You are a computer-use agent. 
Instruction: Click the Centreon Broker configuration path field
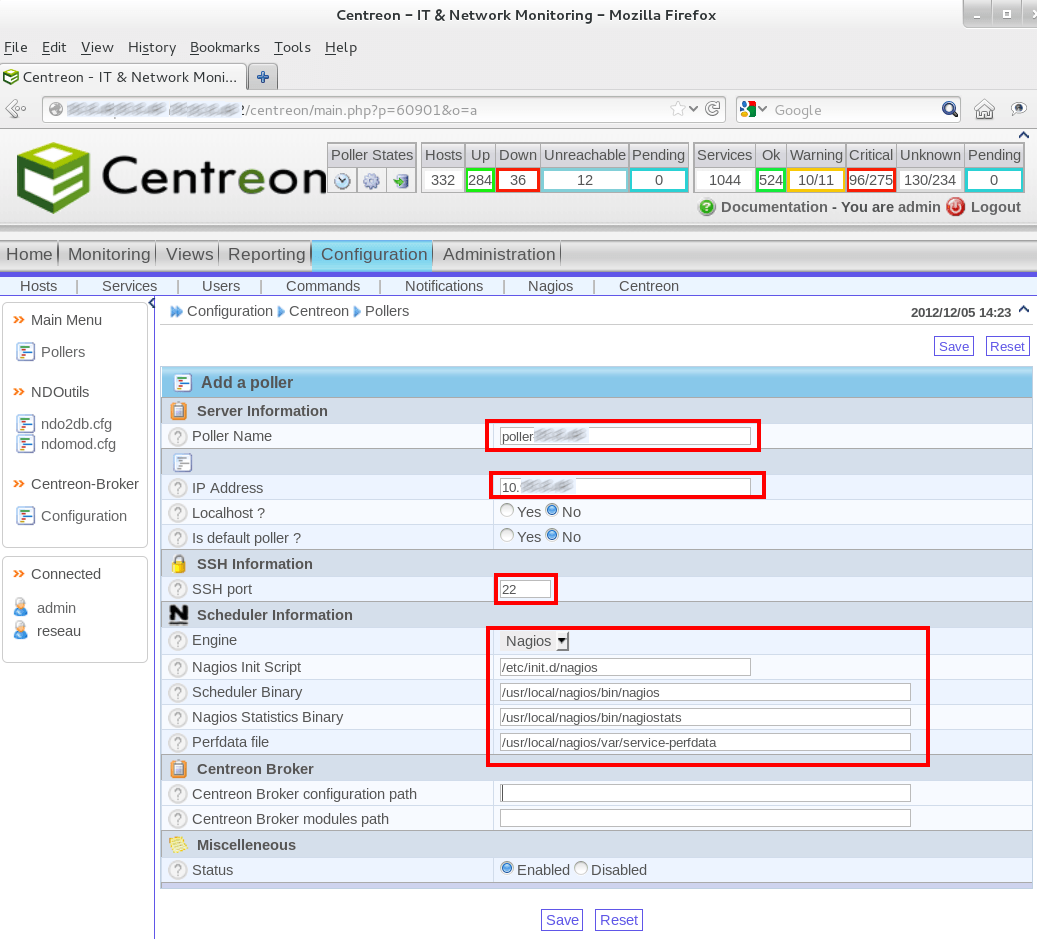704,793
